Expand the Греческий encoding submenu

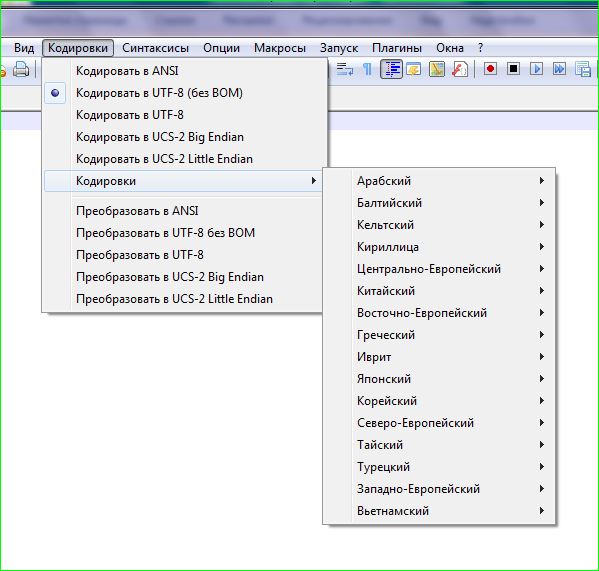click(x=439, y=335)
